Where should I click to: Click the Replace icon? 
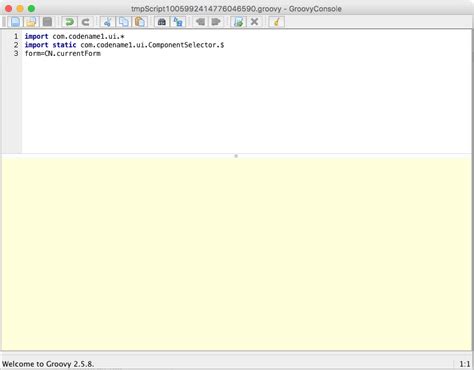coord(178,22)
